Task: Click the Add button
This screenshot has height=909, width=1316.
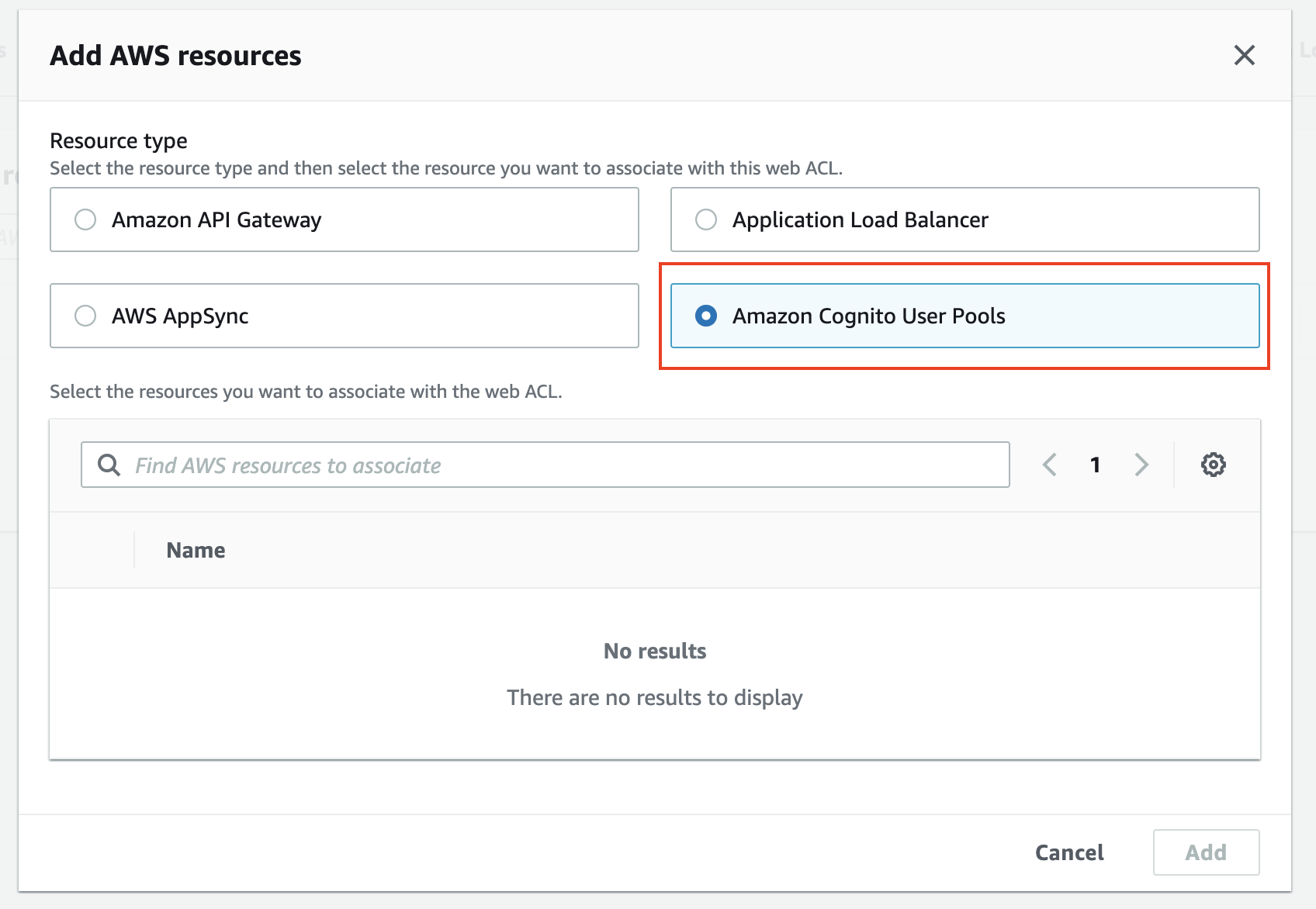Action: 1206,852
